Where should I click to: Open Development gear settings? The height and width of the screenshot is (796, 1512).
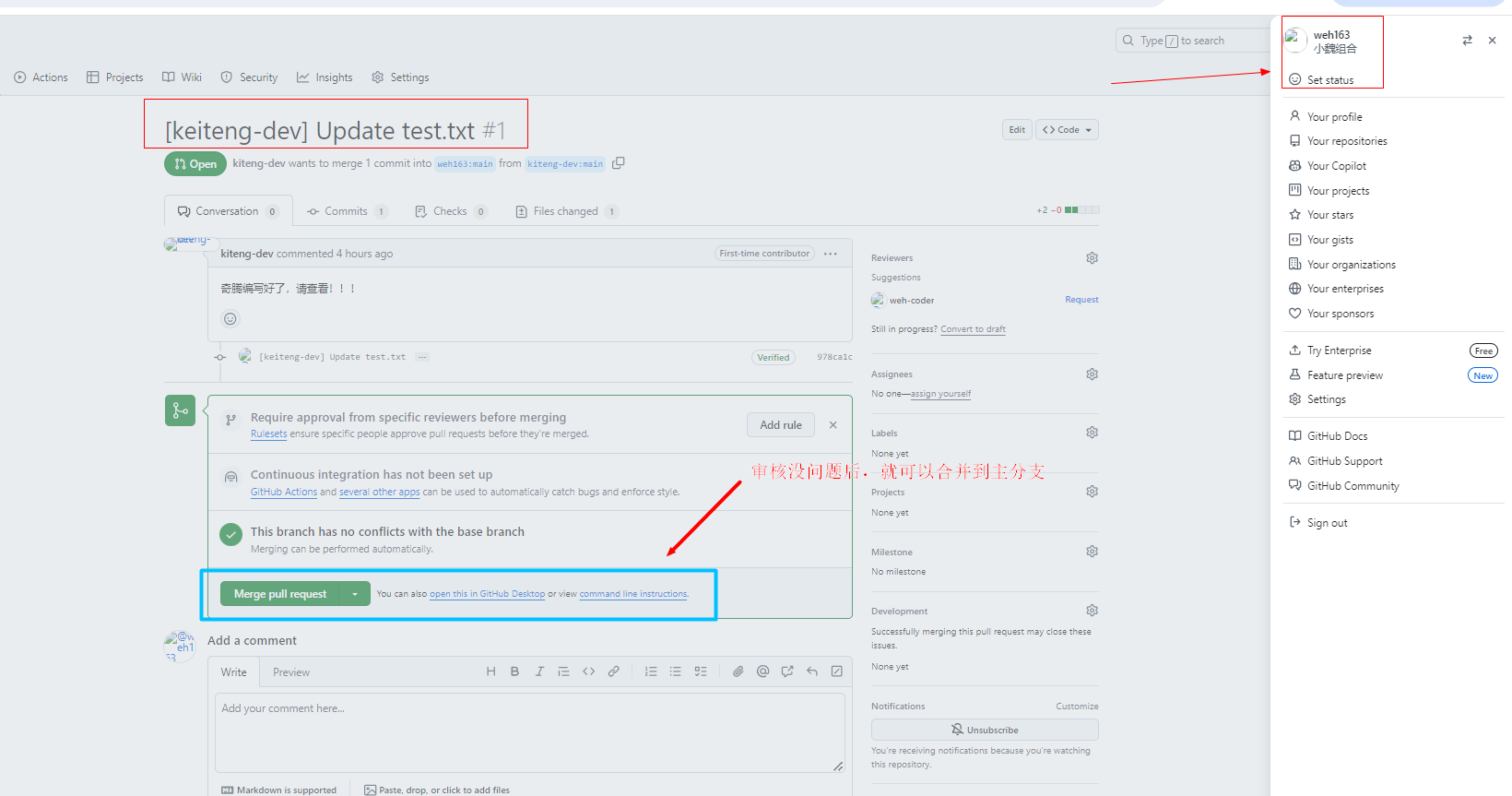(x=1092, y=611)
